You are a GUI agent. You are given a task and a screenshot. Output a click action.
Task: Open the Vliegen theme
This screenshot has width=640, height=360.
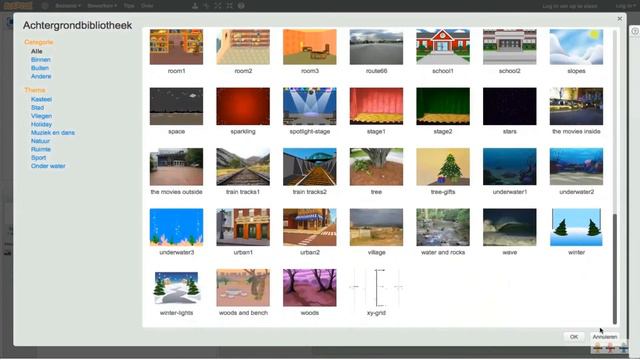coord(41,116)
